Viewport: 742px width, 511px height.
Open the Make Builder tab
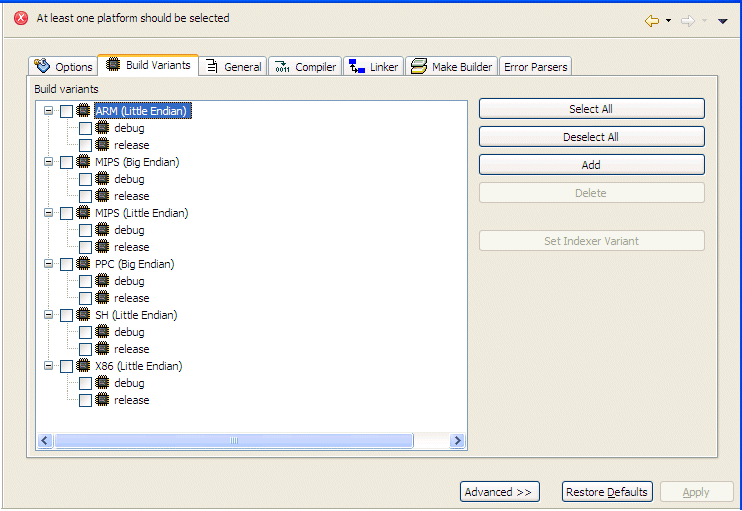(x=451, y=67)
